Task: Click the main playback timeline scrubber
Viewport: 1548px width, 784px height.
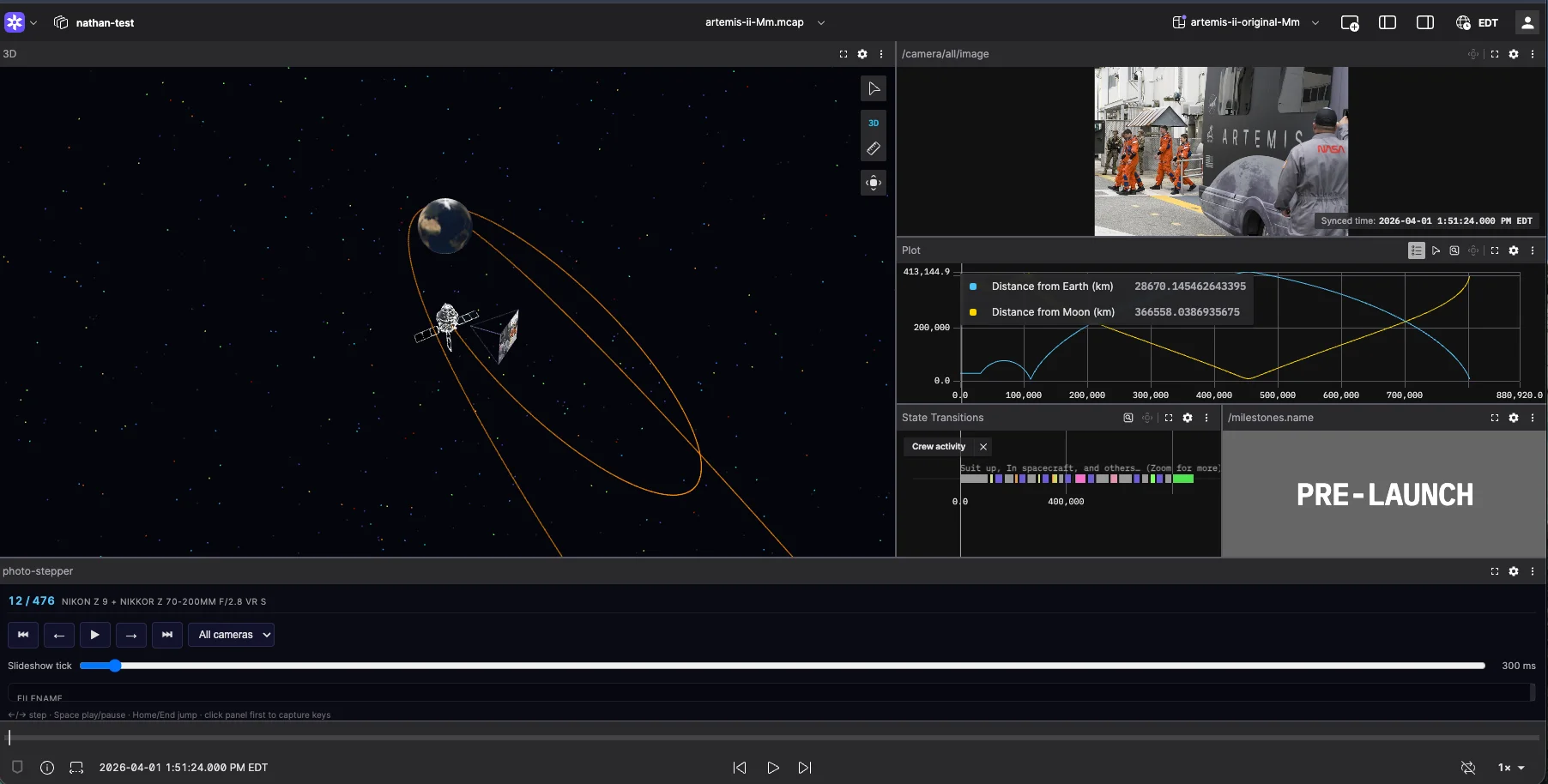Action: tap(774, 737)
